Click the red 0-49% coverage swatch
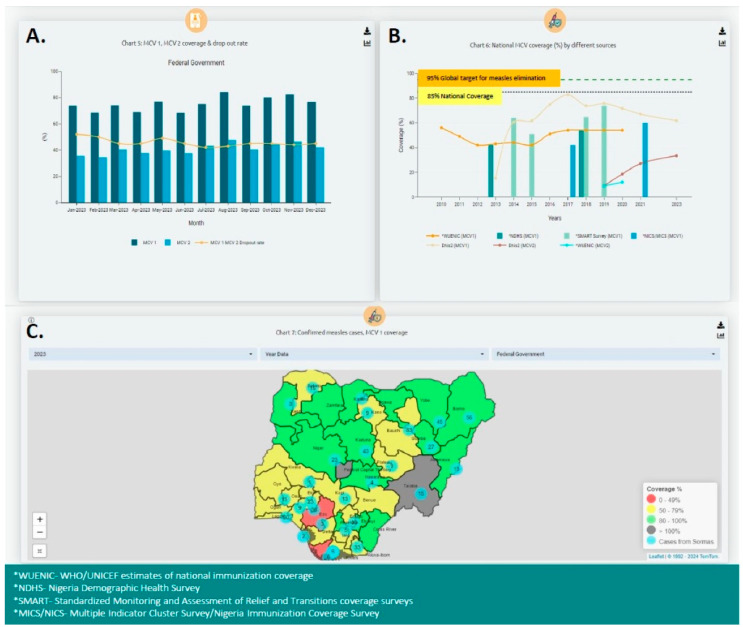The image size is (743, 627). point(651,500)
